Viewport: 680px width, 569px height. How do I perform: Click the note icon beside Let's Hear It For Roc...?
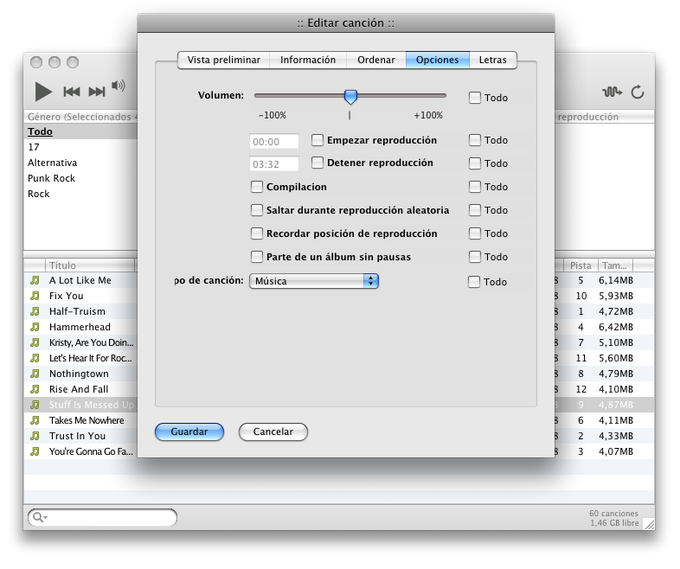[x=35, y=358]
